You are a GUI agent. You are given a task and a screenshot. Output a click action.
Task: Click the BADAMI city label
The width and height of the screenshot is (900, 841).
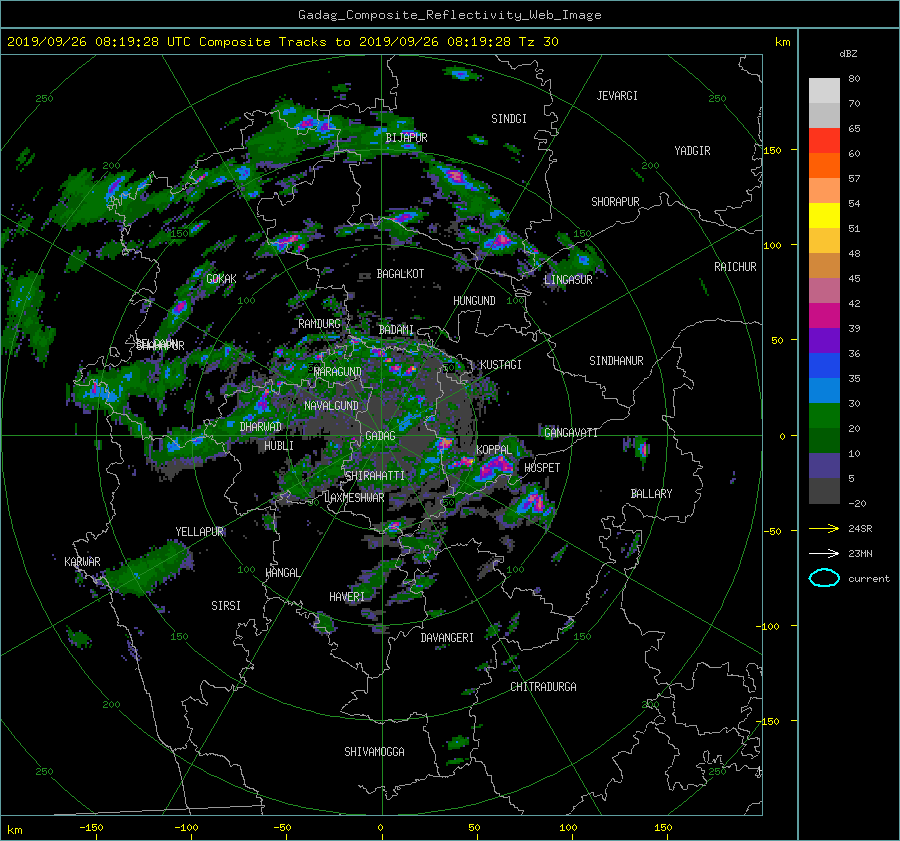(396, 330)
